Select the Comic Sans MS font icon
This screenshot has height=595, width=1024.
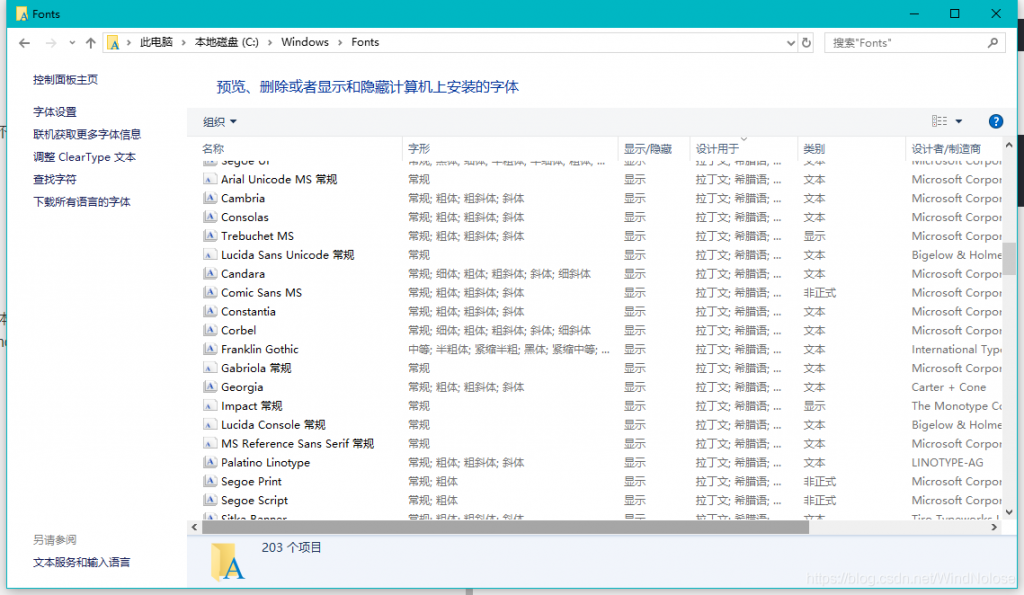coord(211,292)
